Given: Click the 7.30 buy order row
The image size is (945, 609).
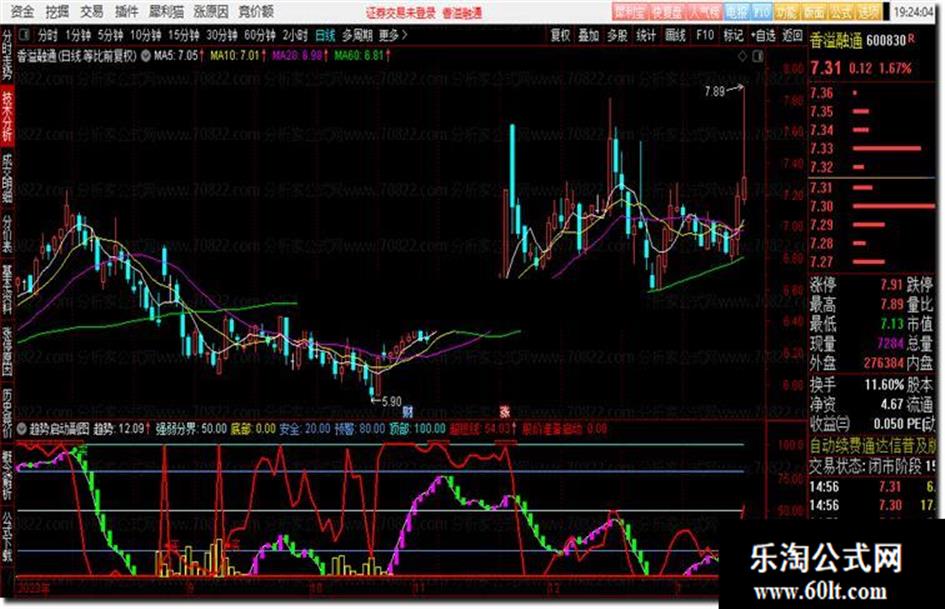Looking at the screenshot, I should 871,206.
